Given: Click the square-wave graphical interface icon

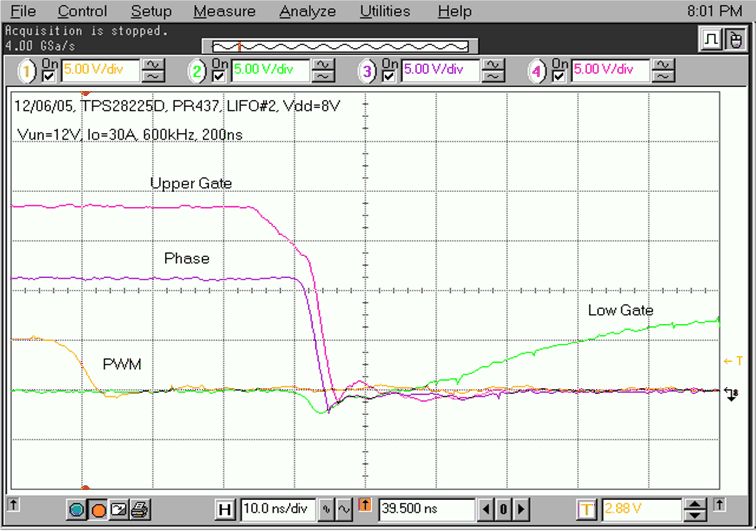Looking at the screenshot, I should pos(711,39).
